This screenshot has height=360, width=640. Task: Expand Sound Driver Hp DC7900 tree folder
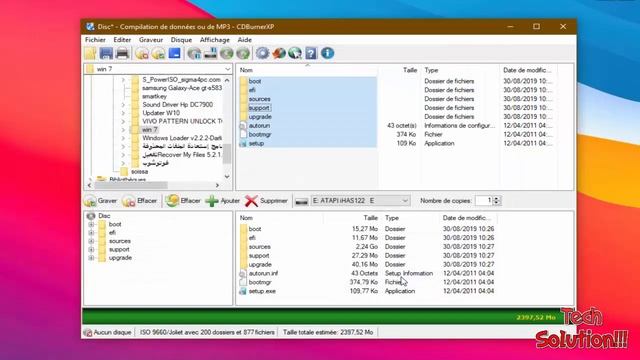click(x=123, y=105)
